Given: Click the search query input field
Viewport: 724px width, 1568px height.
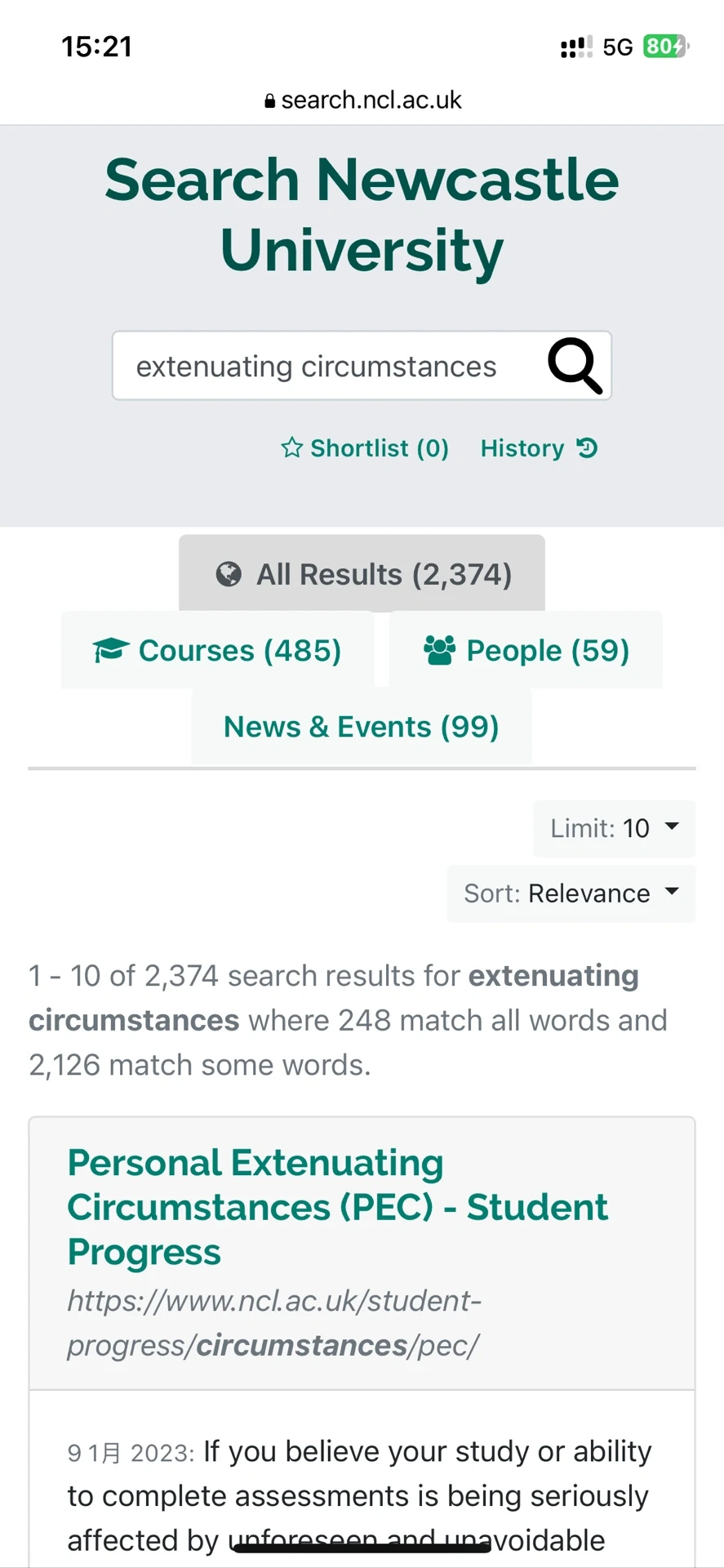Looking at the screenshot, I should click(x=326, y=366).
